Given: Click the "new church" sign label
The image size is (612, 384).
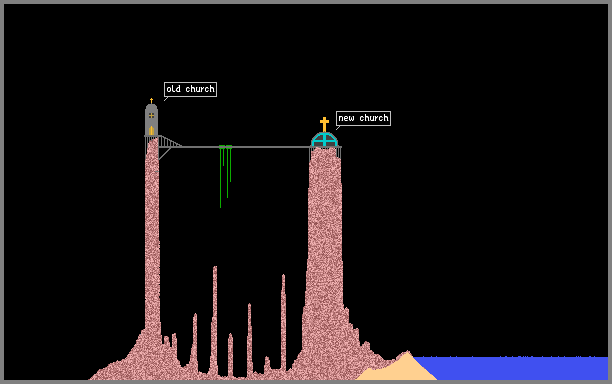Looking at the screenshot, I should (x=363, y=118).
